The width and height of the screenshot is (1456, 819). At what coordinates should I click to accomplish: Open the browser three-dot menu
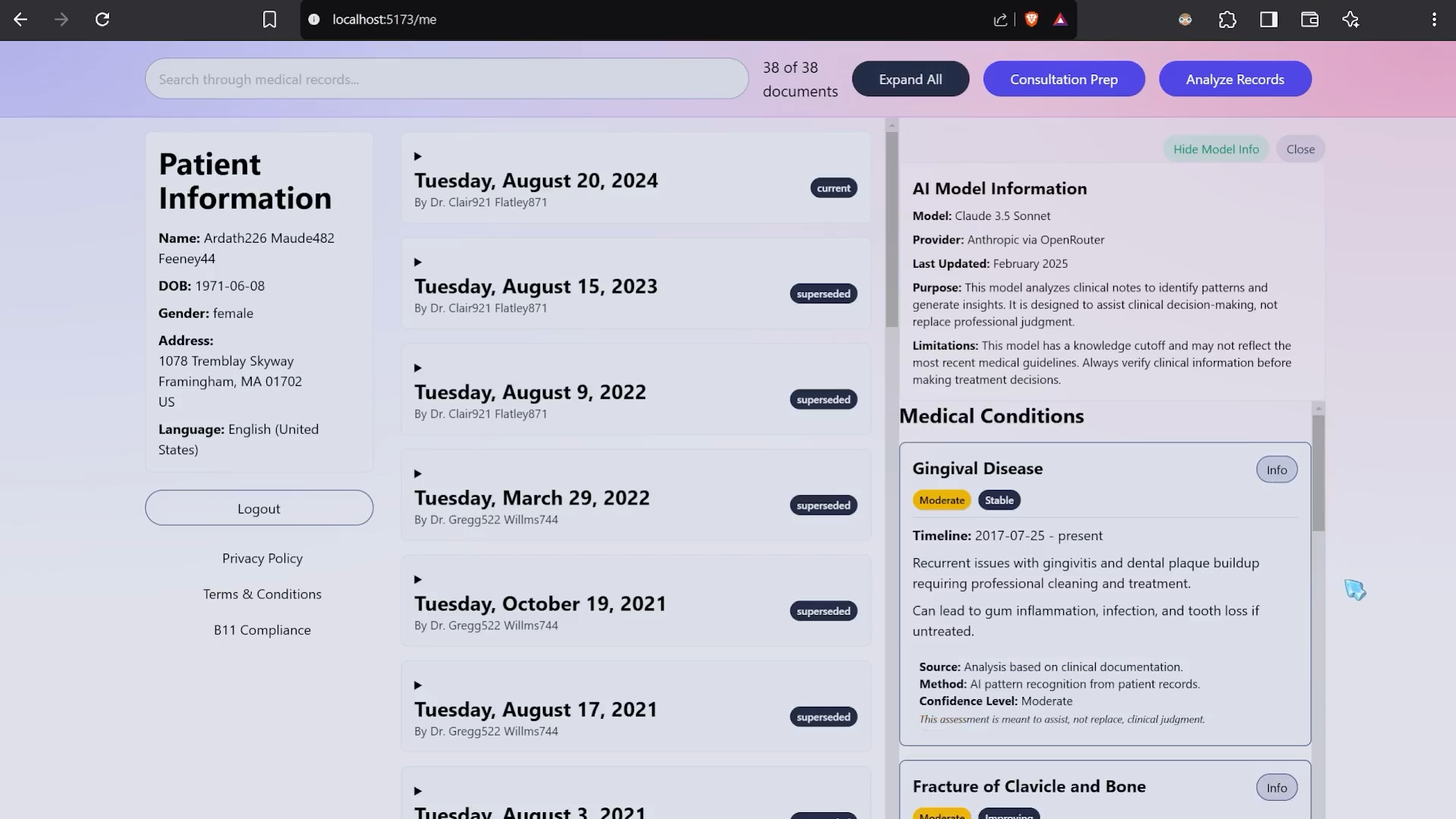pyautogui.click(x=1434, y=20)
